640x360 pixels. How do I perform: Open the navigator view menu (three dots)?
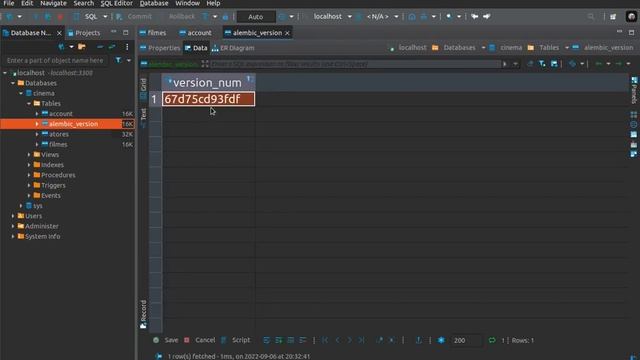(x=127, y=47)
